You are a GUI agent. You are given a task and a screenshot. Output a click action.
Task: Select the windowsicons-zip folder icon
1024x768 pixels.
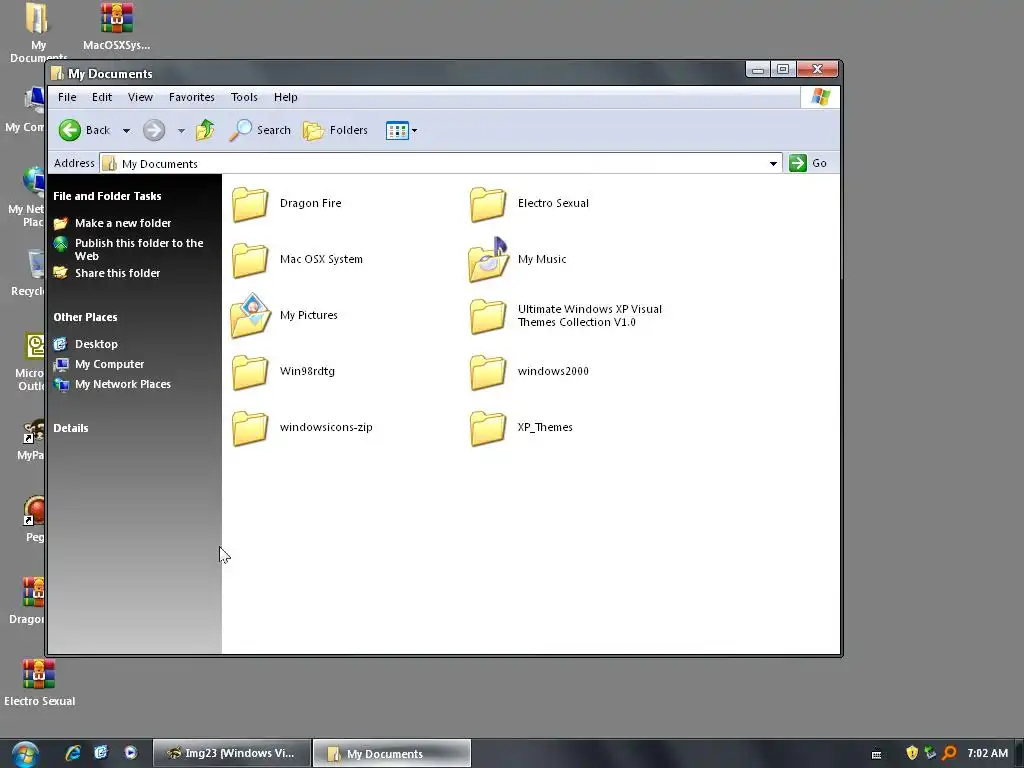[250, 428]
